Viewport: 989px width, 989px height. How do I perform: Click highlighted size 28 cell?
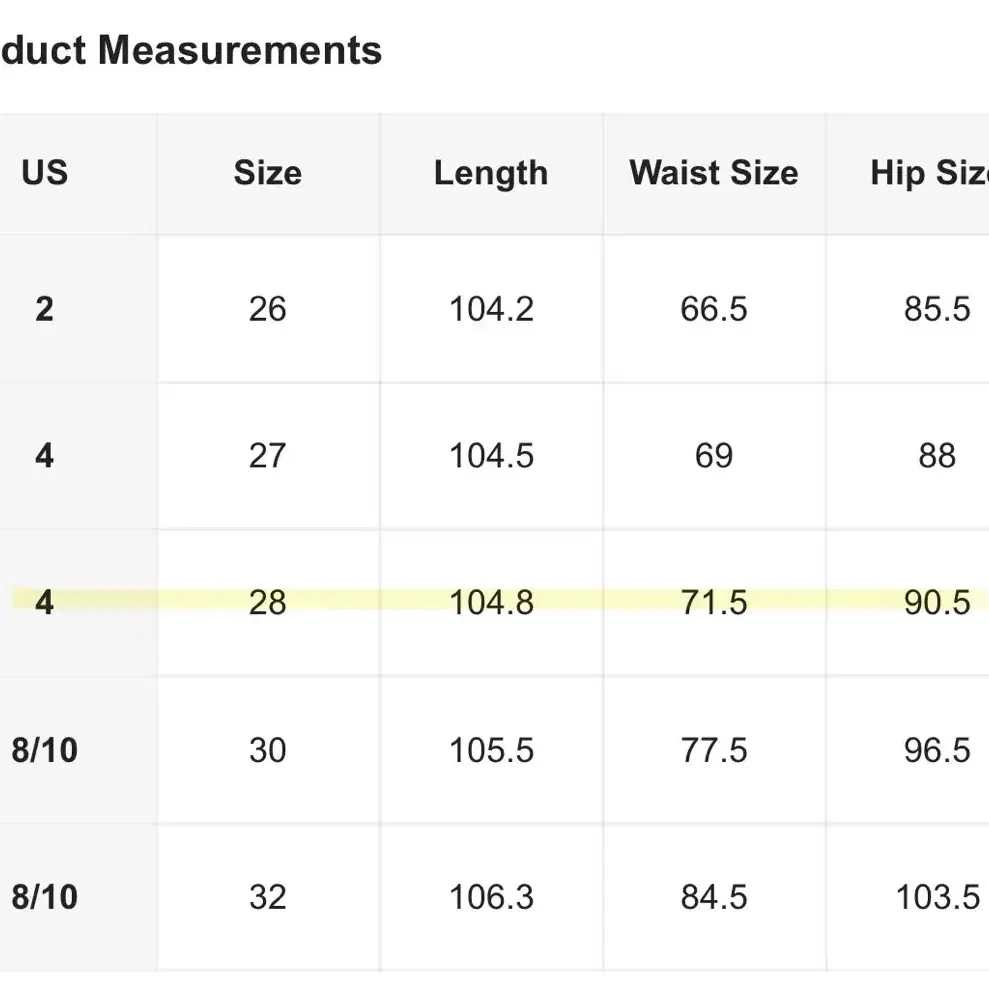click(x=267, y=602)
